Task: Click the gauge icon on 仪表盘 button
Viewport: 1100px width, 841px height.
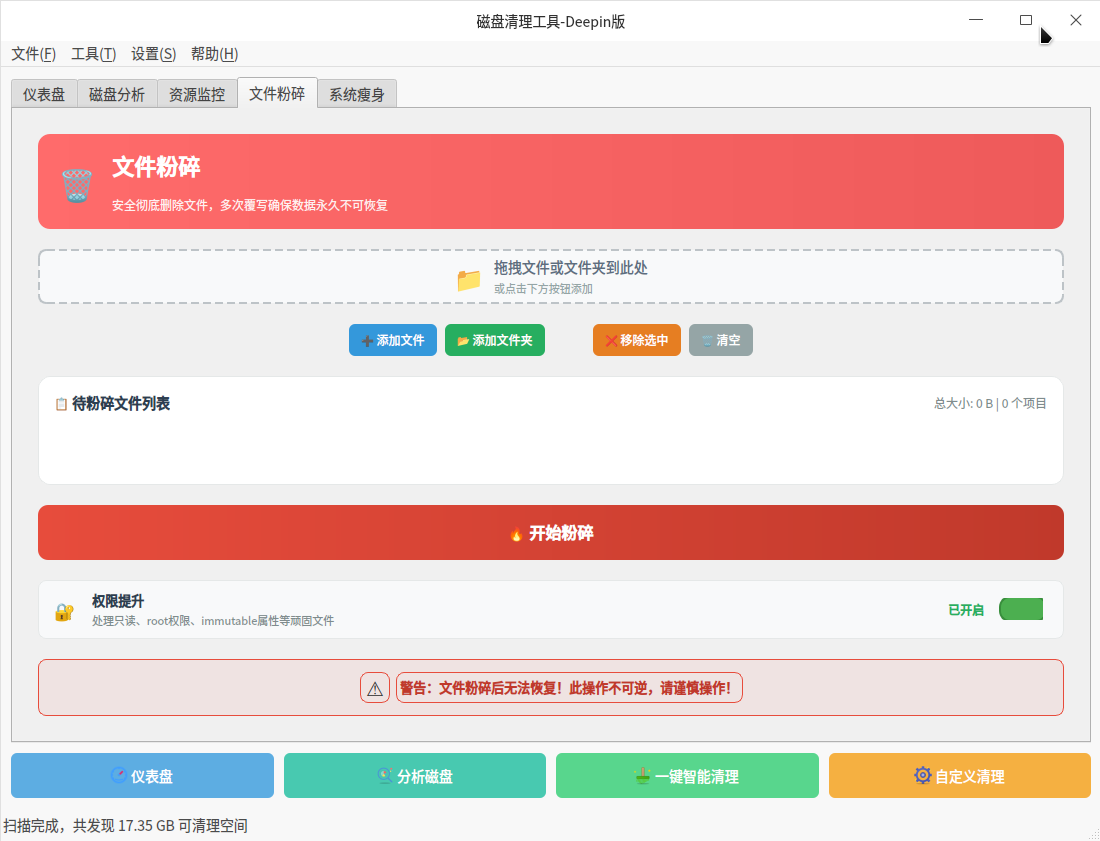Action: click(x=119, y=775)
